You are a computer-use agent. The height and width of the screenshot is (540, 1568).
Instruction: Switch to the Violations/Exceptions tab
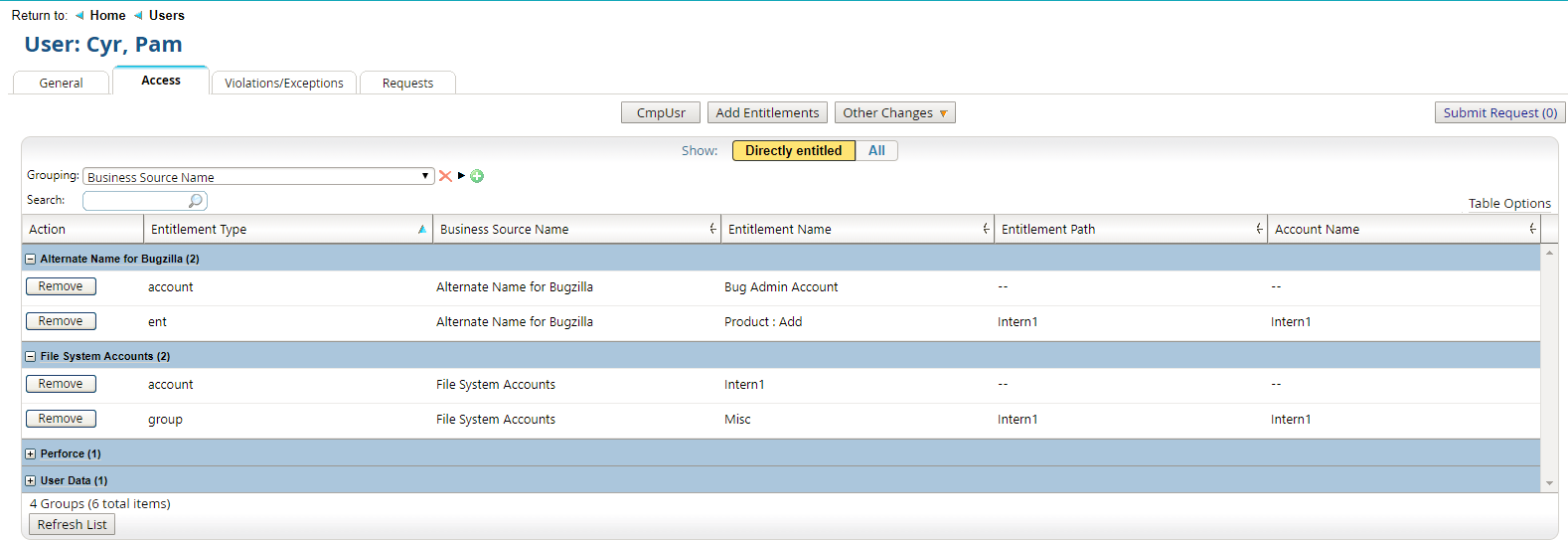point(283,84)
